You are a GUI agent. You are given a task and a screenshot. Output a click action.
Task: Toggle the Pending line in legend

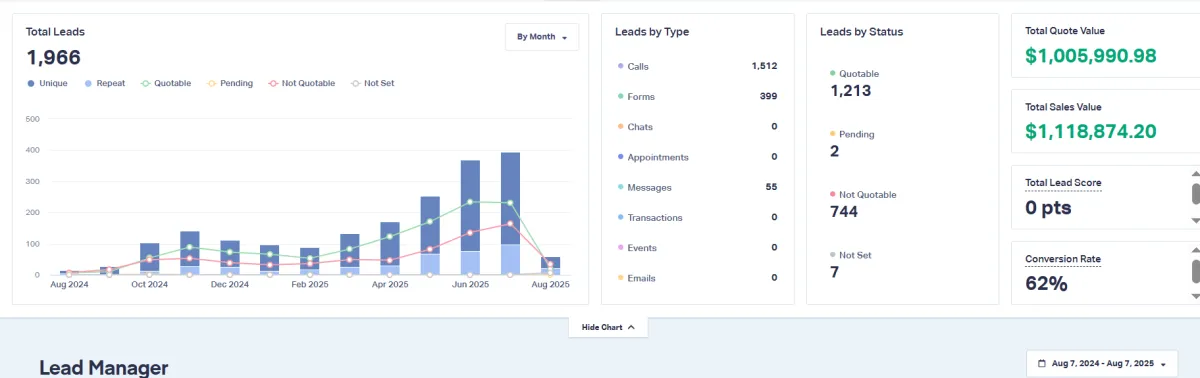(229, 83)
